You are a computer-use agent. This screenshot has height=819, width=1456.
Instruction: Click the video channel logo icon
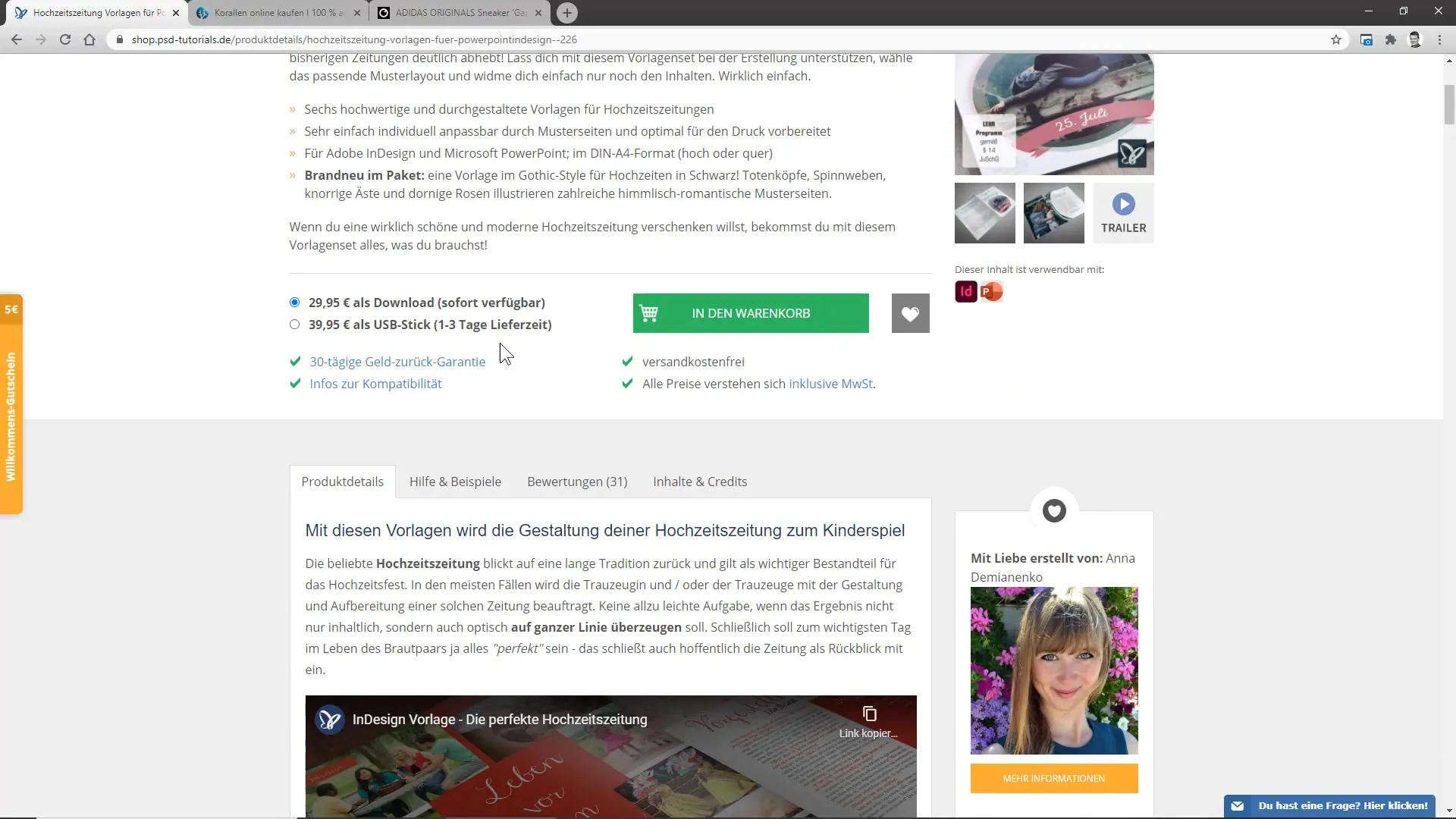tap(330, 720)
